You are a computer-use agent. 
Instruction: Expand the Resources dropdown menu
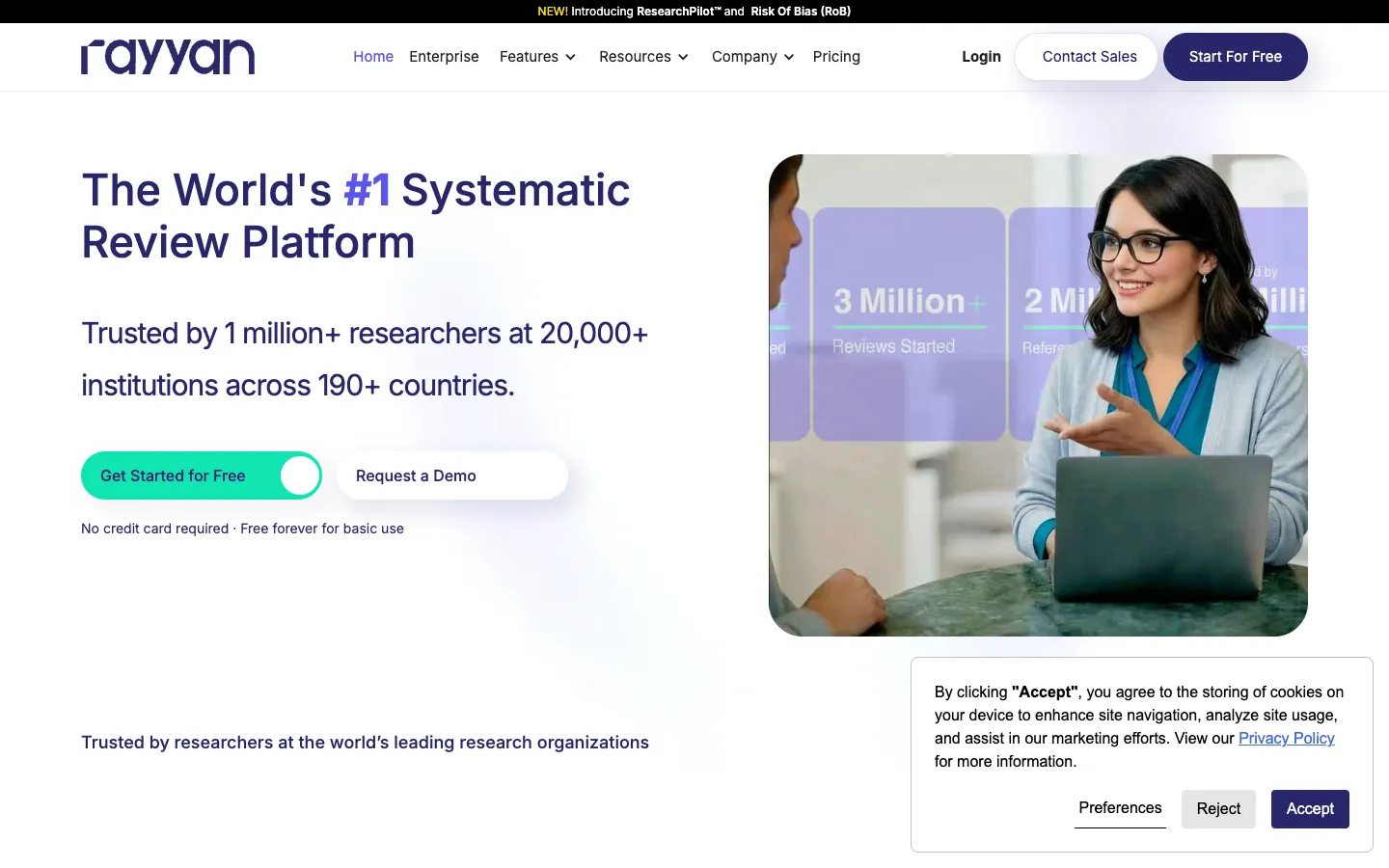643,57
